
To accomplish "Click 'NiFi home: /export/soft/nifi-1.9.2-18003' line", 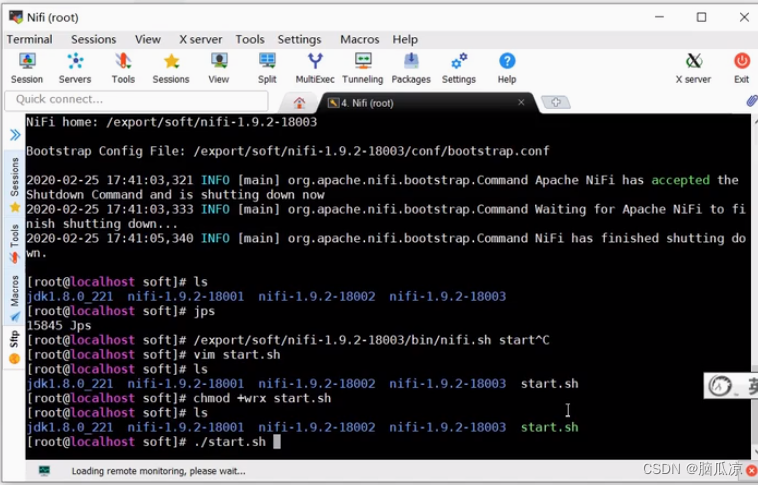I will (172, 122).
